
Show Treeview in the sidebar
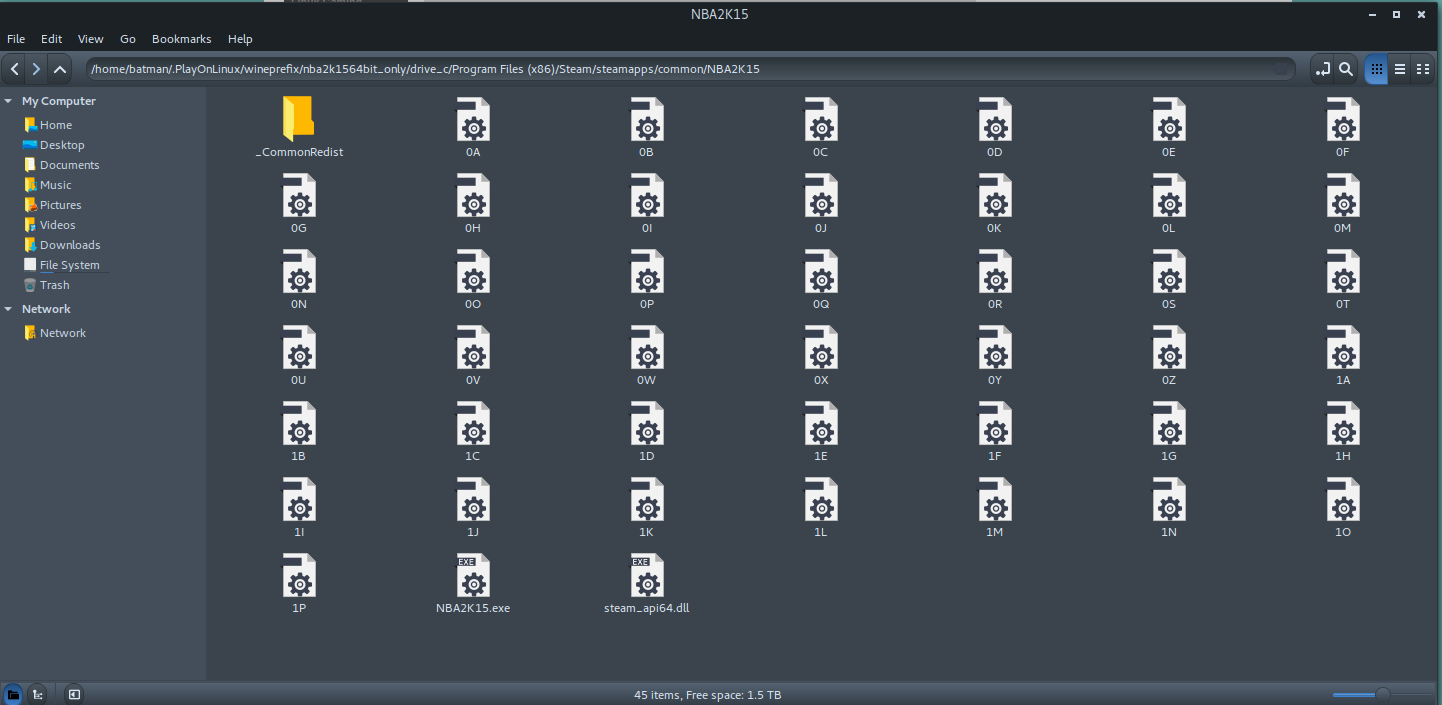(37, 694)
